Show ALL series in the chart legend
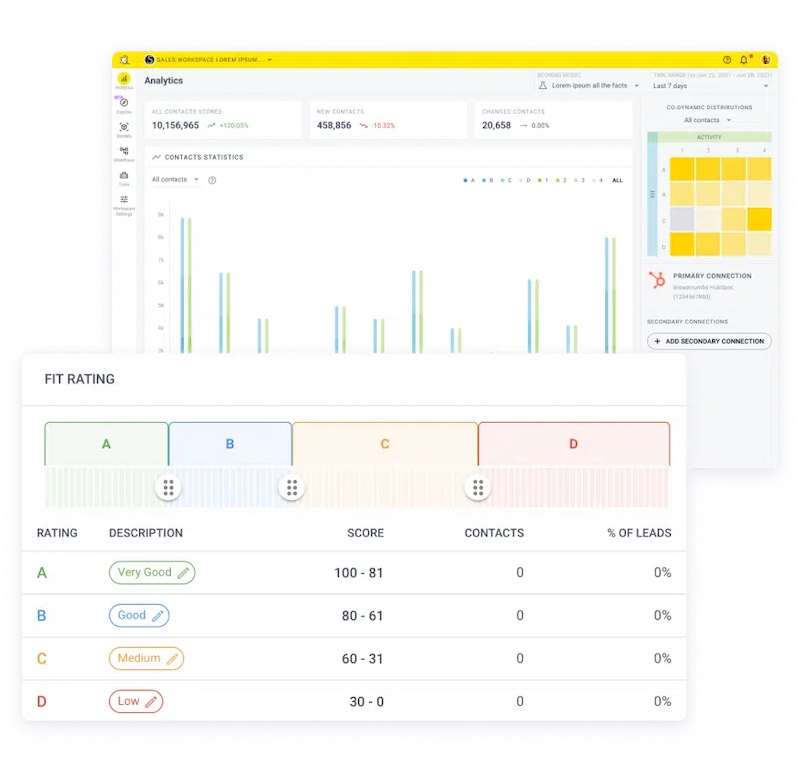This screenshot has height=772, width=800. [x=617, y=180]
